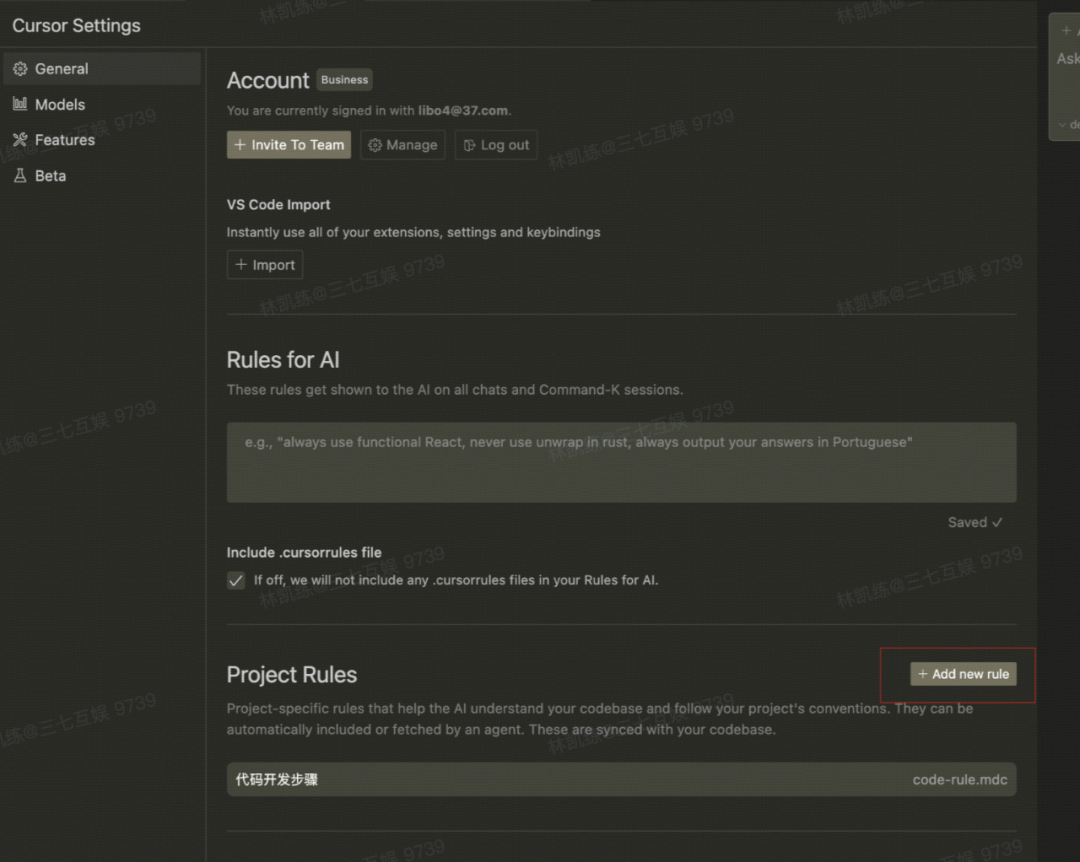1080x862 pixels.
Task: Open the 代码开发步骤 project rule
Action: coord(621,779)
